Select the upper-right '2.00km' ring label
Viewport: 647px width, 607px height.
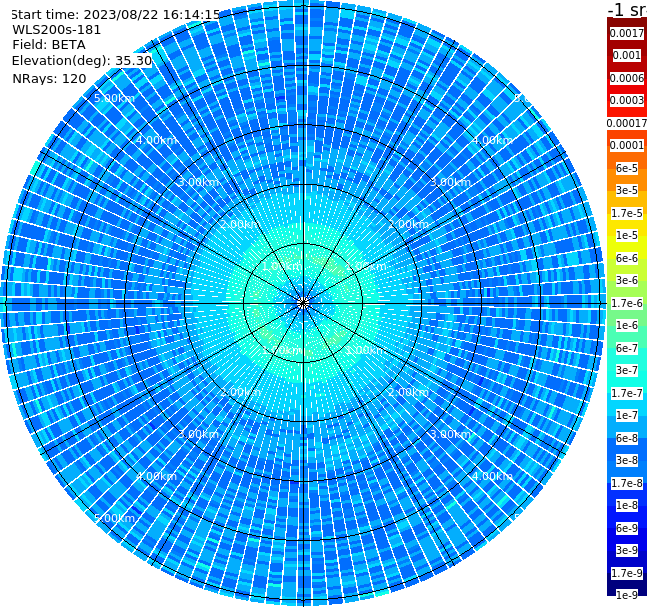[x=409, y=224]
